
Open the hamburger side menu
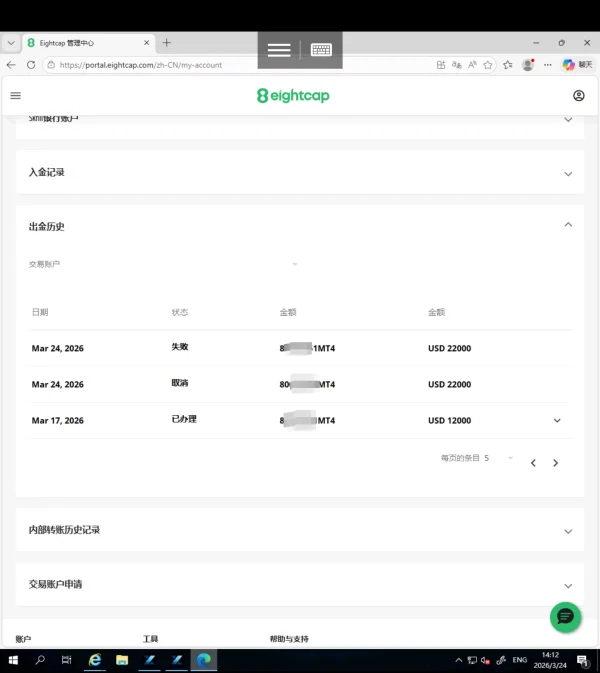(x=15, y=95)
